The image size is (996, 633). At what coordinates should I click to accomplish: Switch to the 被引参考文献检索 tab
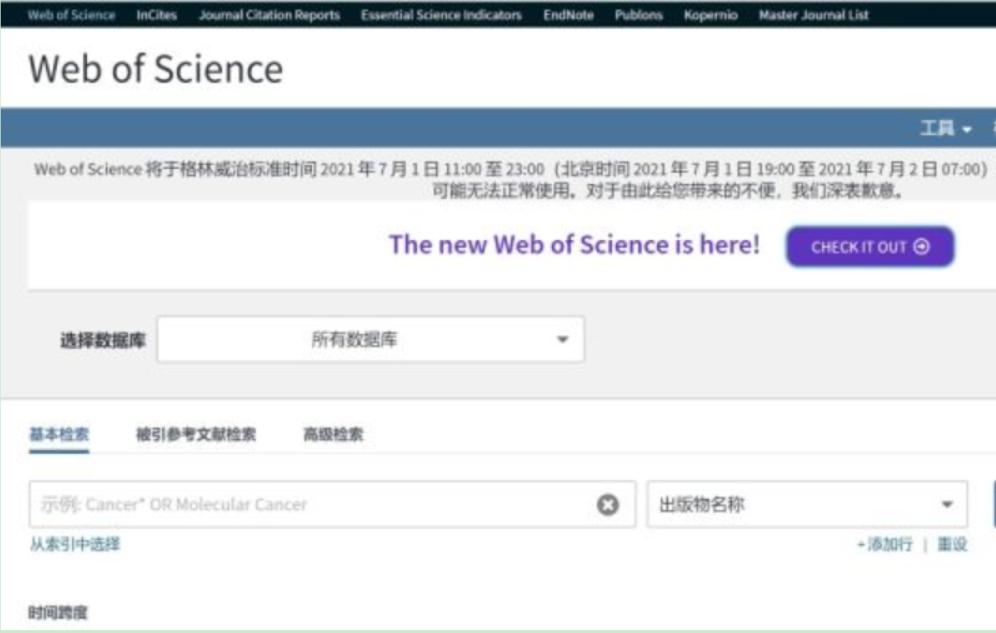pos(196,434)
